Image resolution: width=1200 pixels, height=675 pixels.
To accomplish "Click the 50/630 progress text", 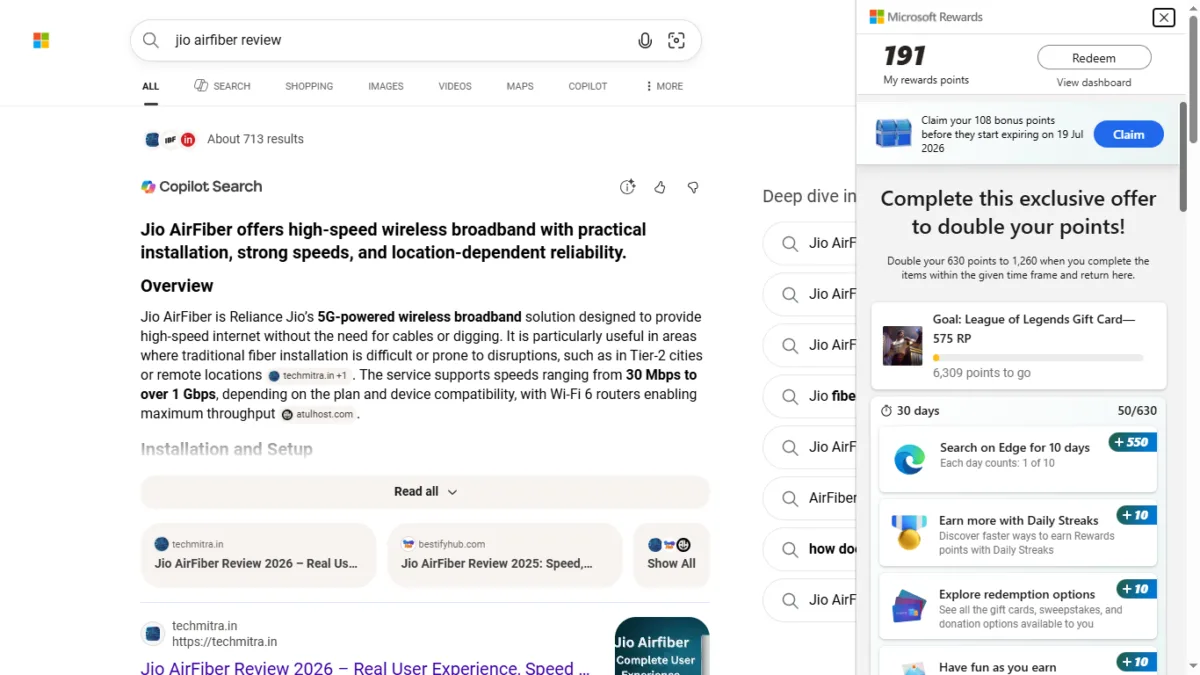I will pos(1137,411).
